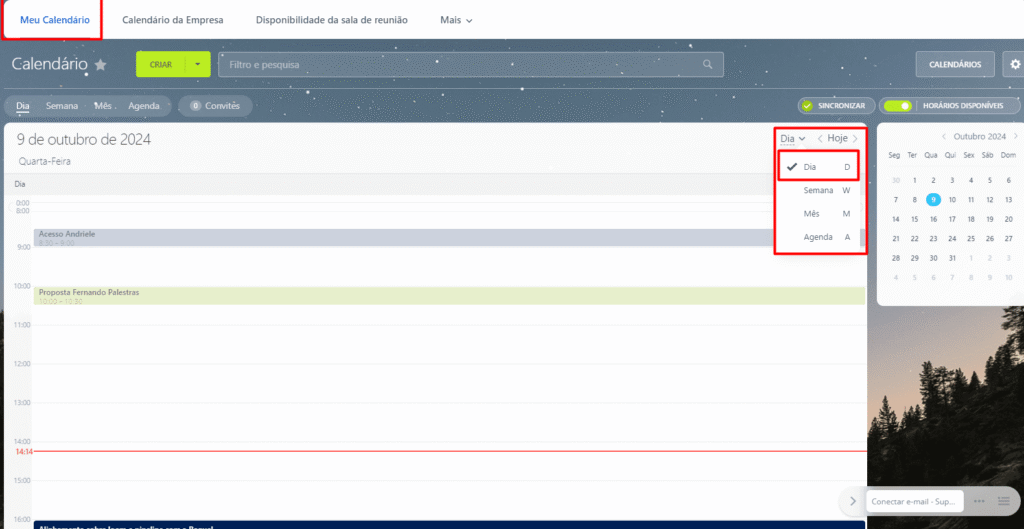The width and height of the screenshot is (1024, 529).
Task: Show previous month in mini calendar
Action: pos(943,136)
